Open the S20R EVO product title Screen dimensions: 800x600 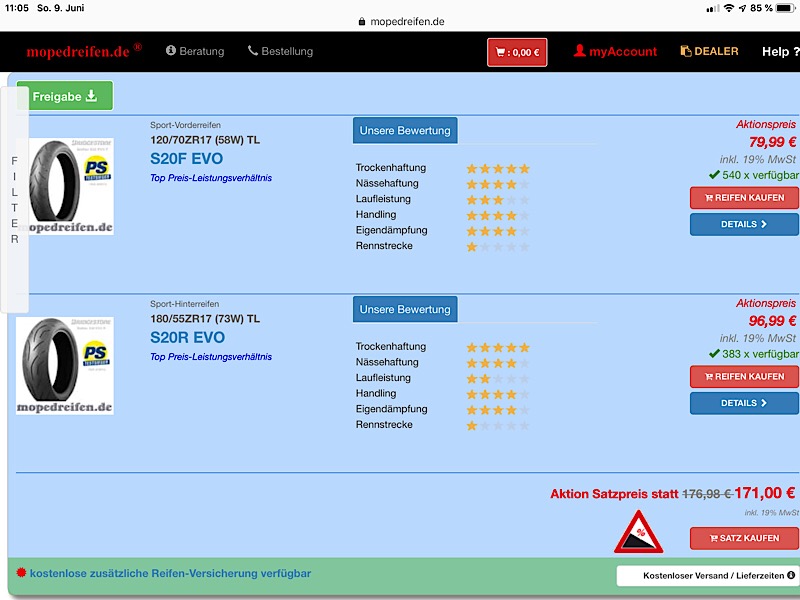point(187,337)
